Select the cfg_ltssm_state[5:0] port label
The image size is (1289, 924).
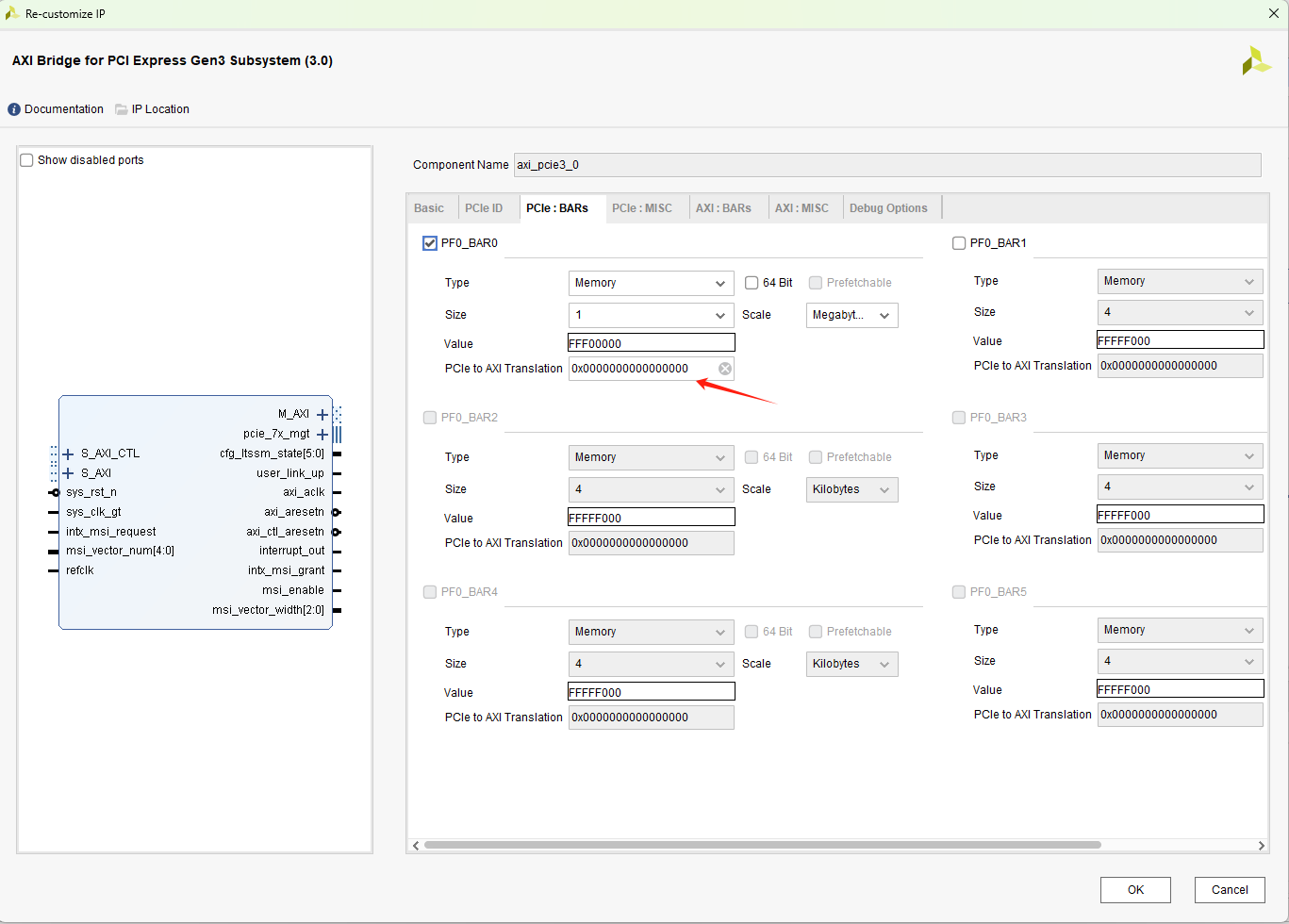point(272,454)
